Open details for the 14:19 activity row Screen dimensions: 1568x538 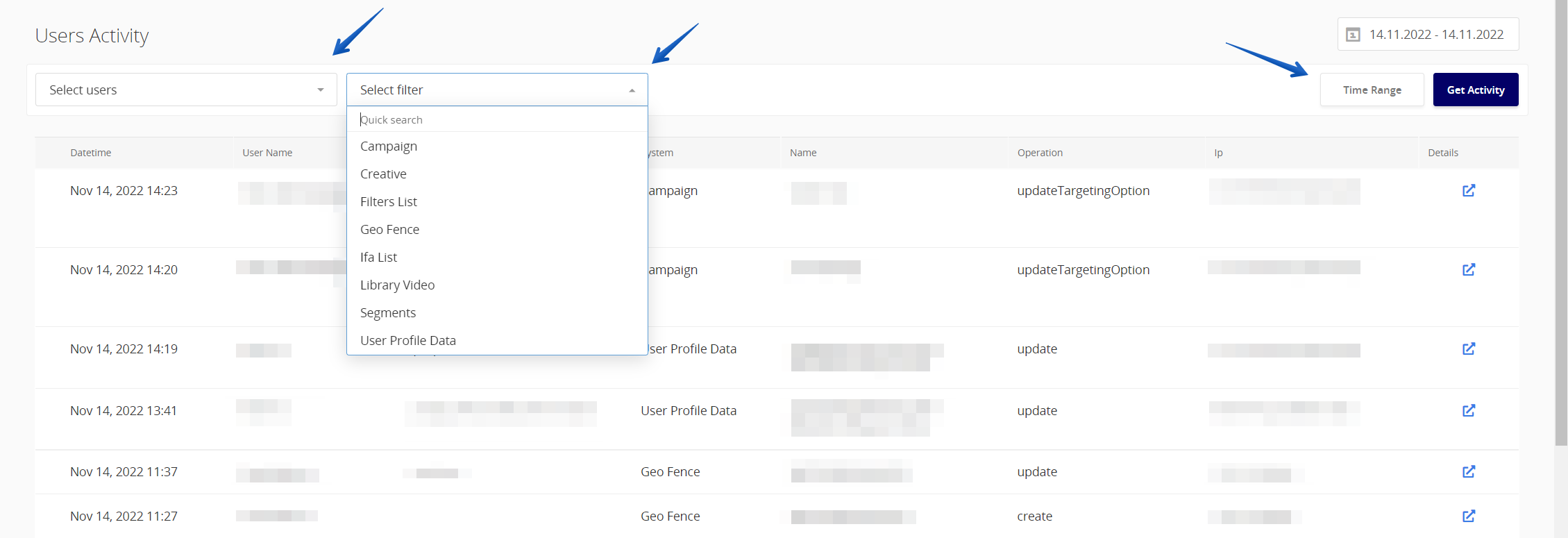pyautogui.click(x=1469, y=348)
